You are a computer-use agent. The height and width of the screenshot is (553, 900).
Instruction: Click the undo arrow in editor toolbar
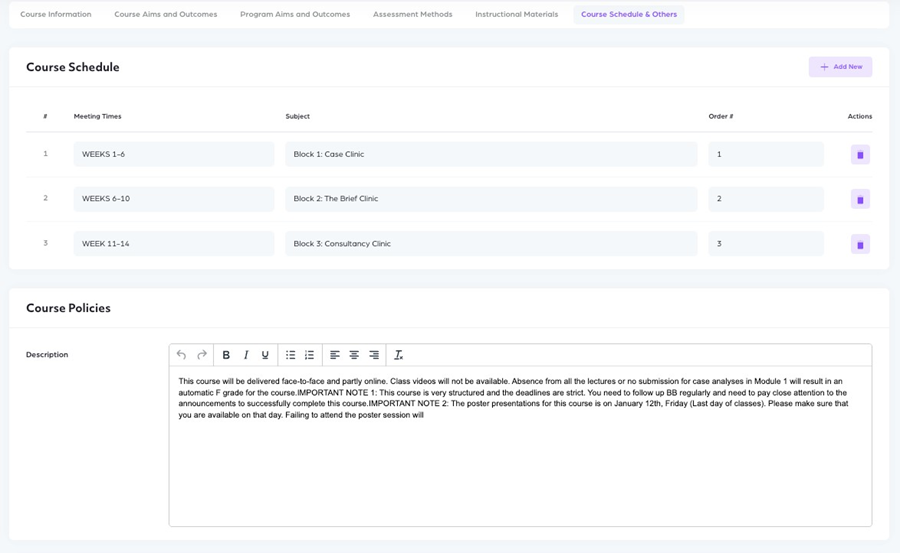[x=181, y=355]
